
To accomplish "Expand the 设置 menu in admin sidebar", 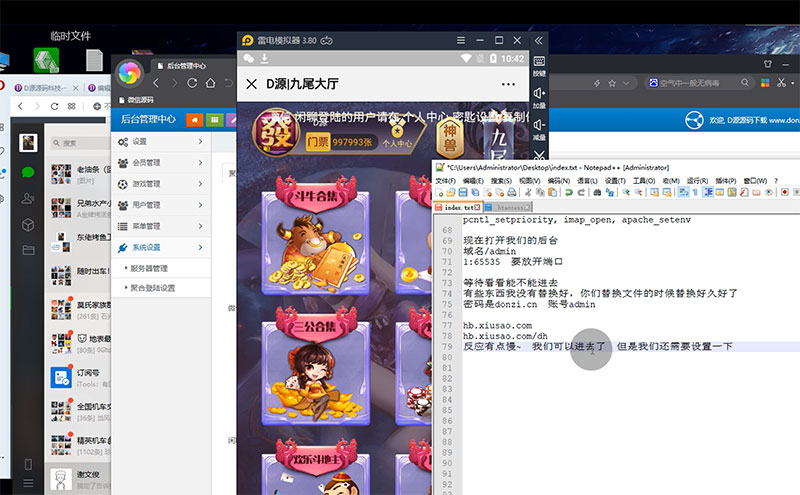I will click(x=161, y=141).
